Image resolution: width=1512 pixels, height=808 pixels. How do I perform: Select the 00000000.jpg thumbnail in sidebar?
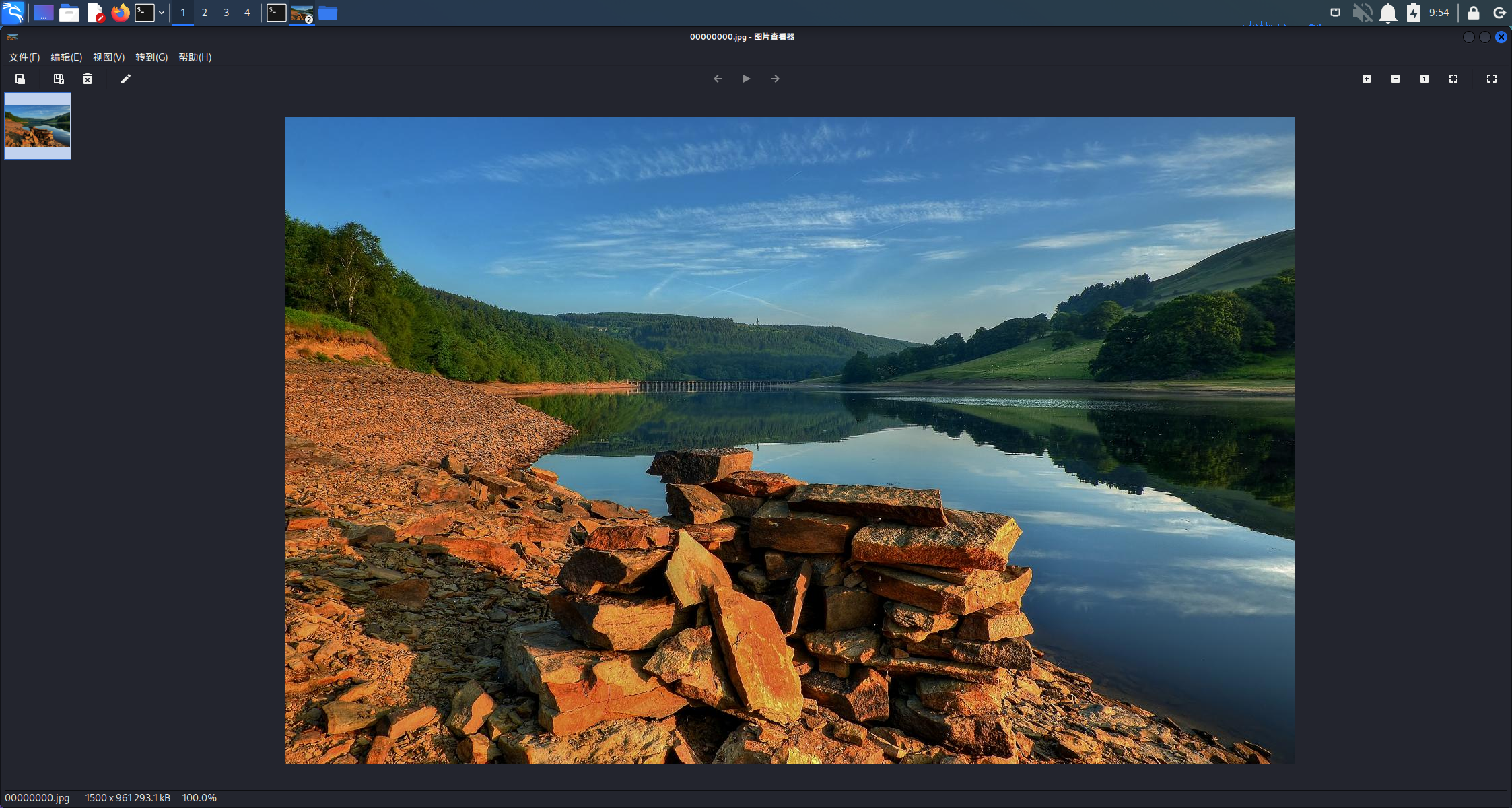click(x=38, y=126)
